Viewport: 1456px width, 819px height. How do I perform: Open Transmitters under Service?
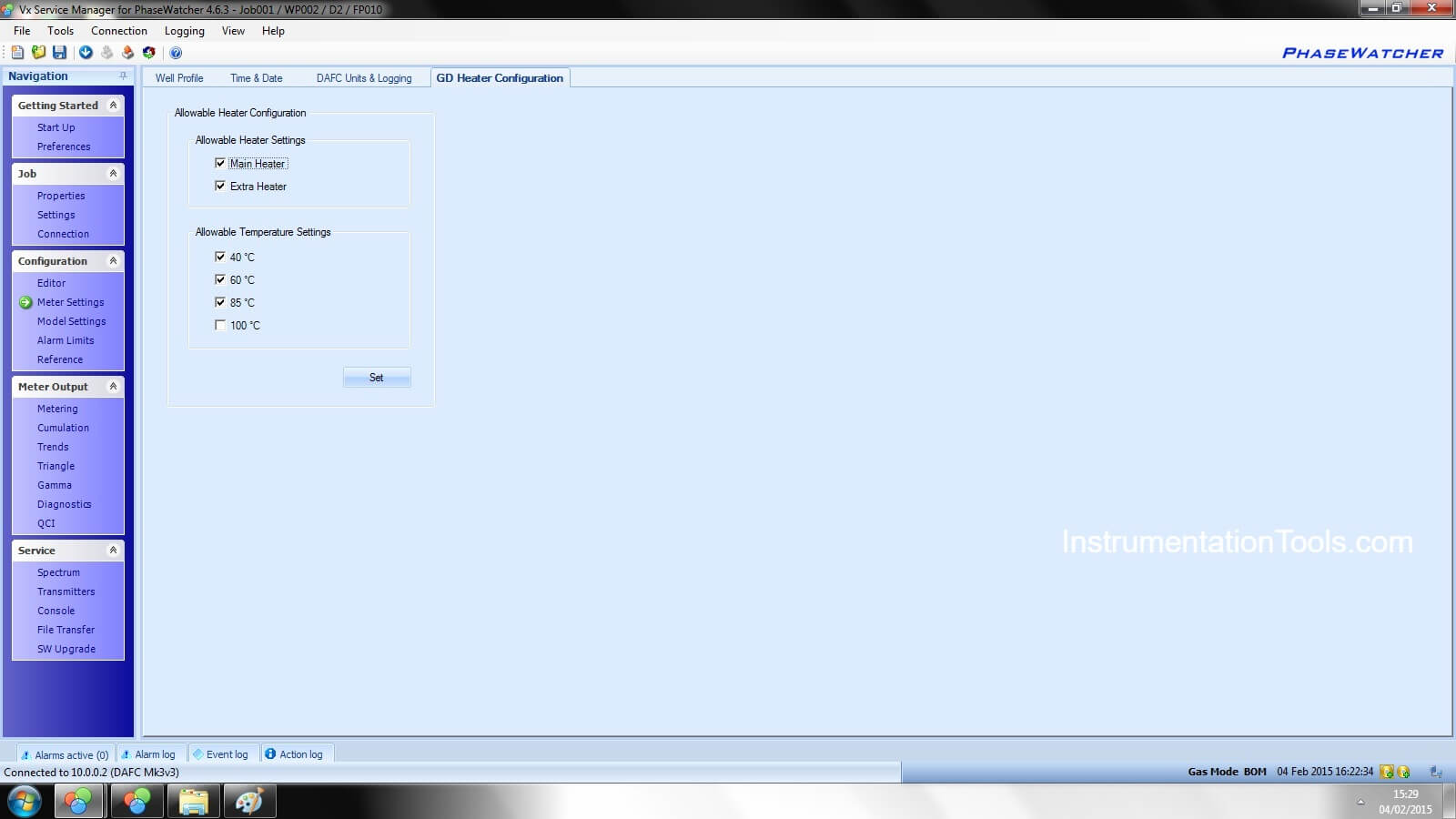pyautogui.click(x=66, y=591)
